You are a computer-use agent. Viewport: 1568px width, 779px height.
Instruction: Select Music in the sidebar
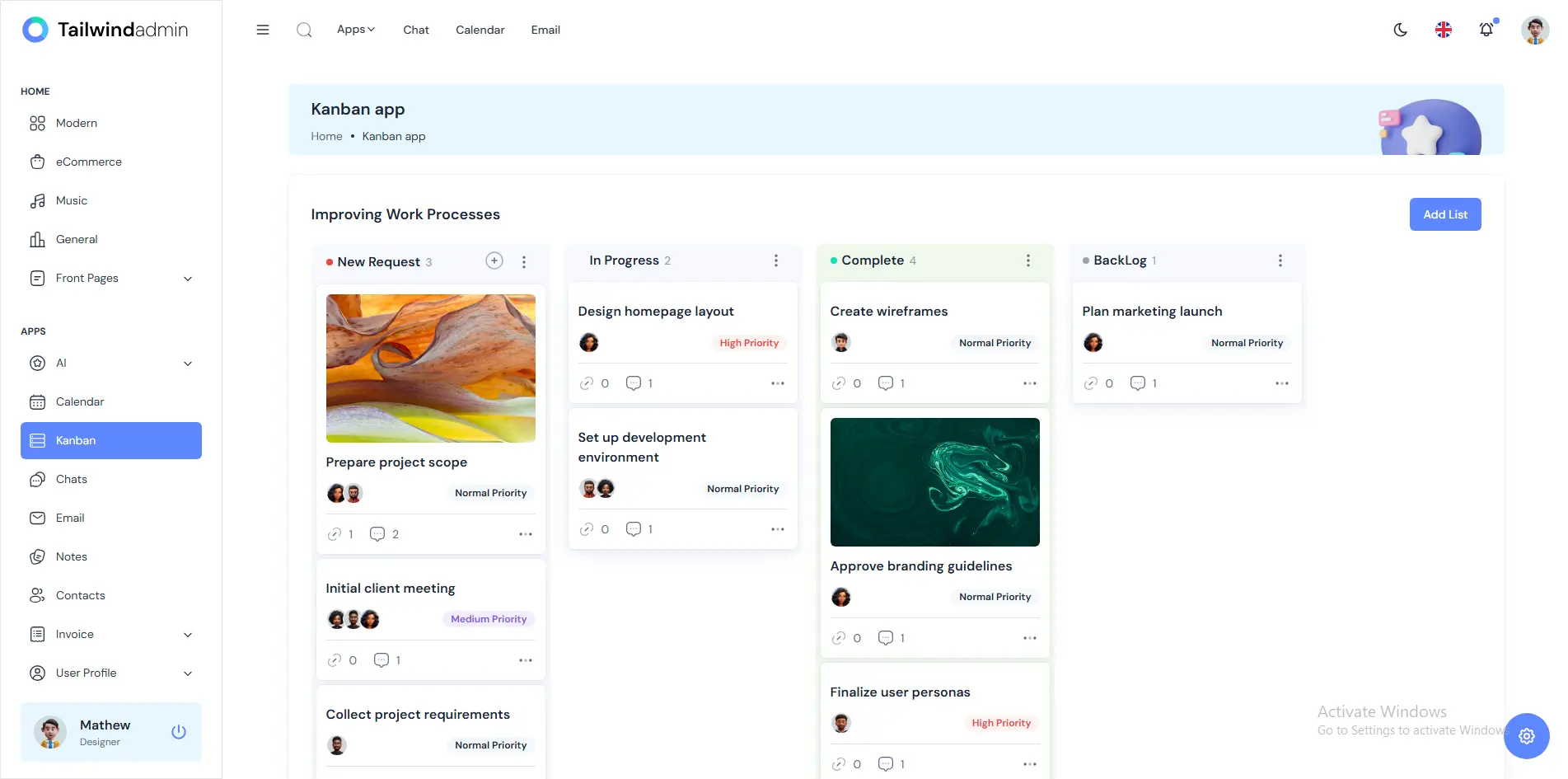(111, 201)
